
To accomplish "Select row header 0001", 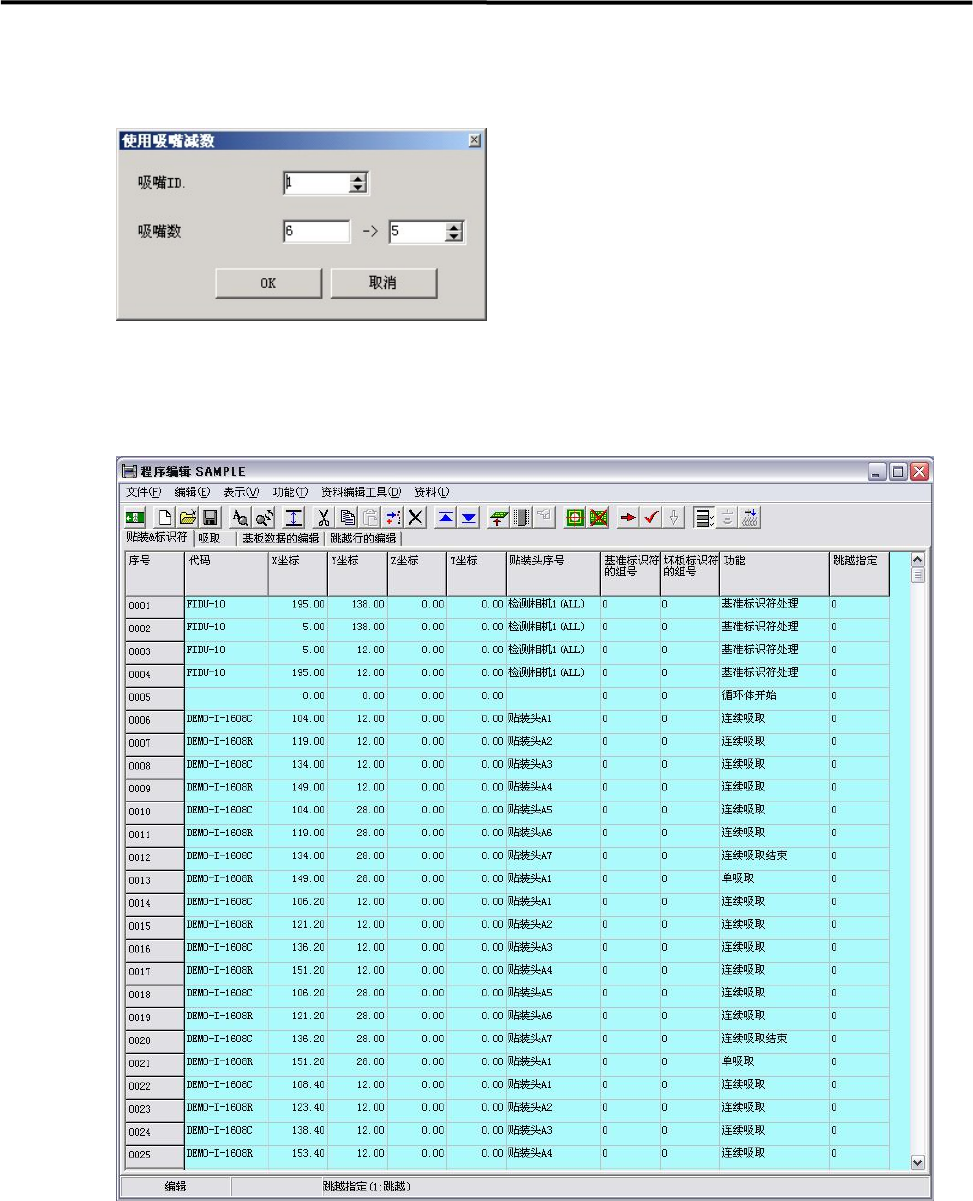I will (154, 607).
